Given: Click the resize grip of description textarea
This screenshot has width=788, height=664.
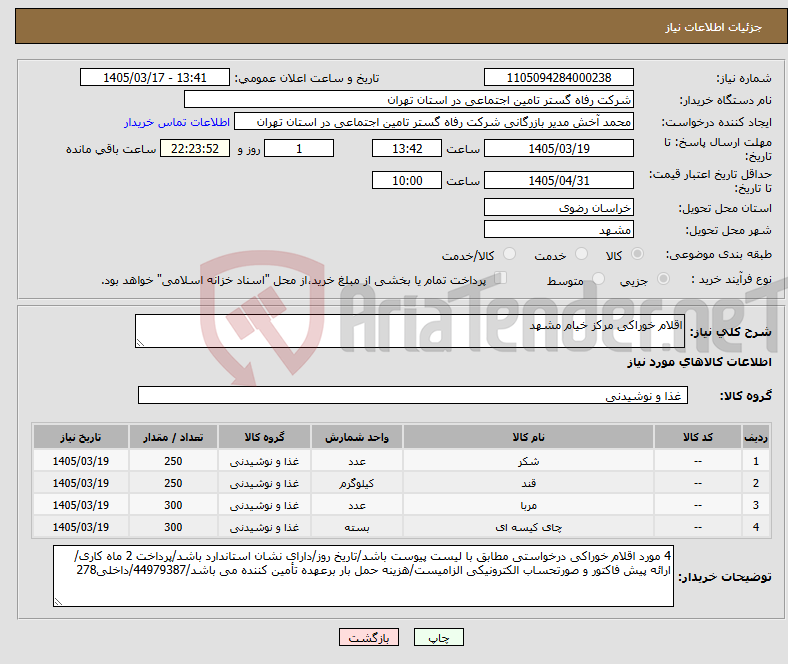Looking at the screenshot, I should tap(140, 343).
